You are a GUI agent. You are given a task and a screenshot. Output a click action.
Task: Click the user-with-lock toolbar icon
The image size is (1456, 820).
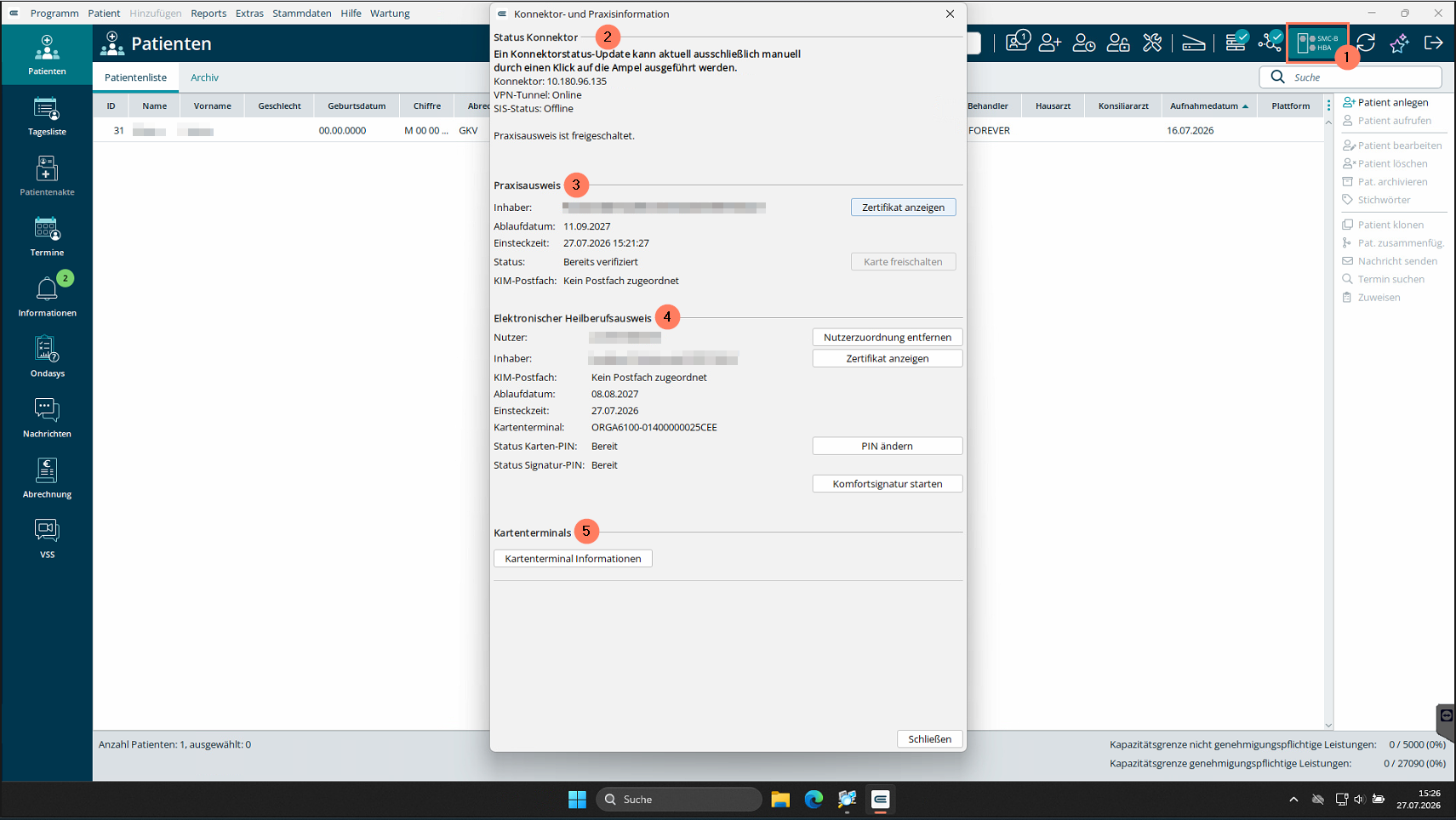coord(1118,43)
